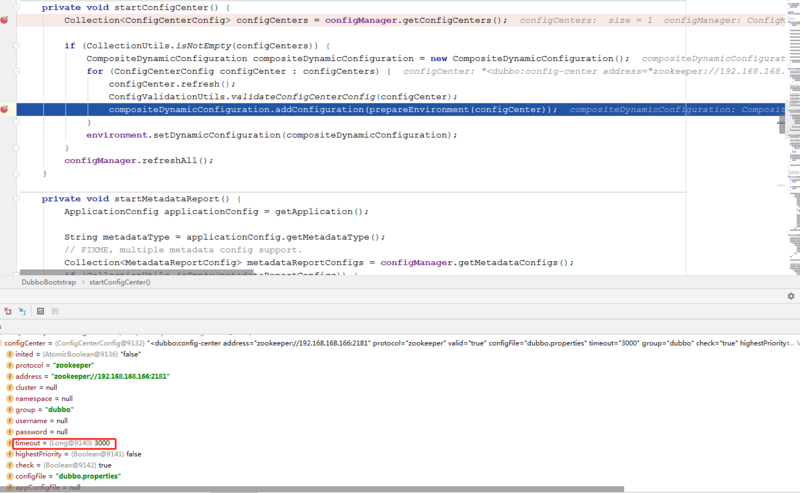Select the appConfigFile = null row

(x=400, y=487)
